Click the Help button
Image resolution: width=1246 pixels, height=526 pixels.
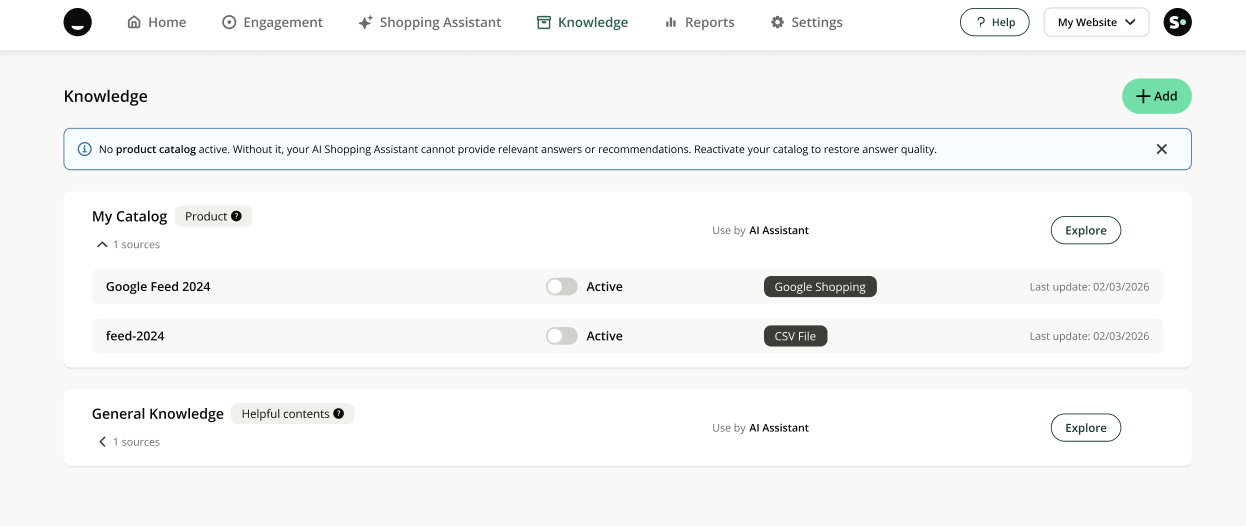(994, 22)
